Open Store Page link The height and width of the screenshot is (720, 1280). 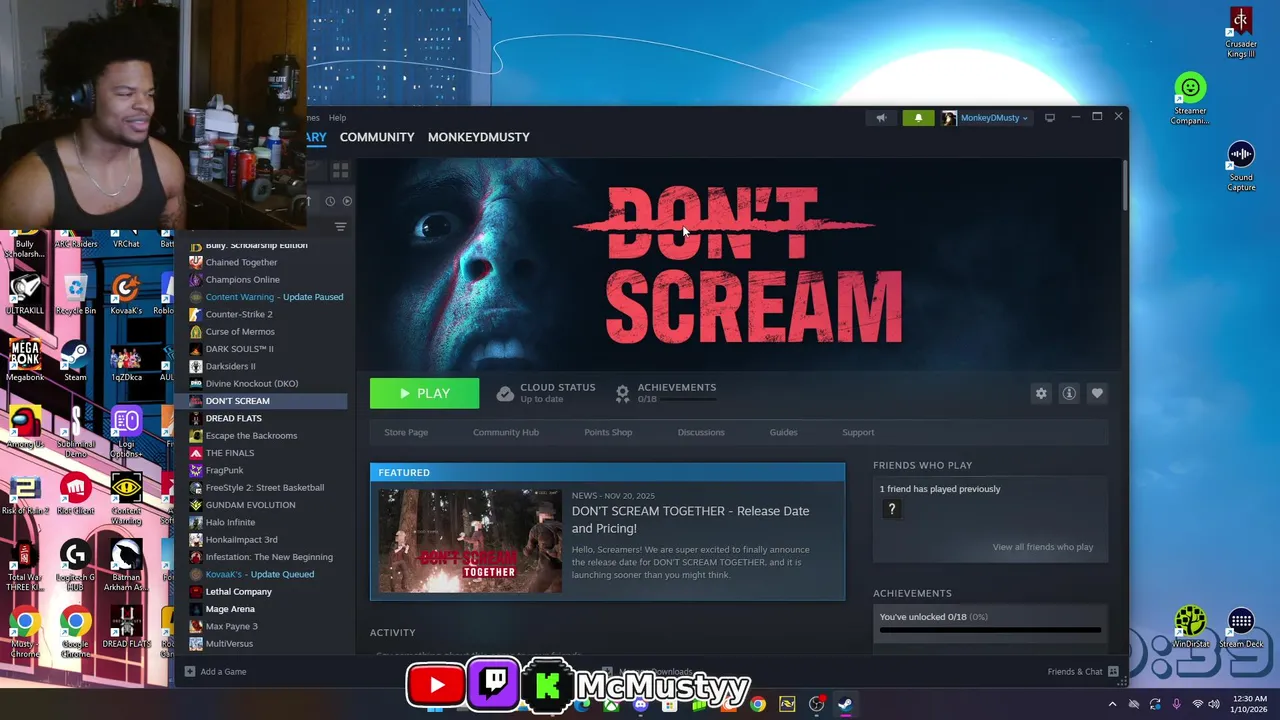(406, 432)
